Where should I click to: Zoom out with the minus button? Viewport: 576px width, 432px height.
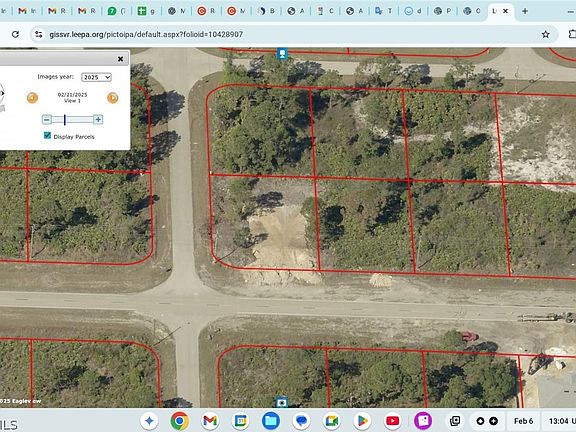pos(47,119)
